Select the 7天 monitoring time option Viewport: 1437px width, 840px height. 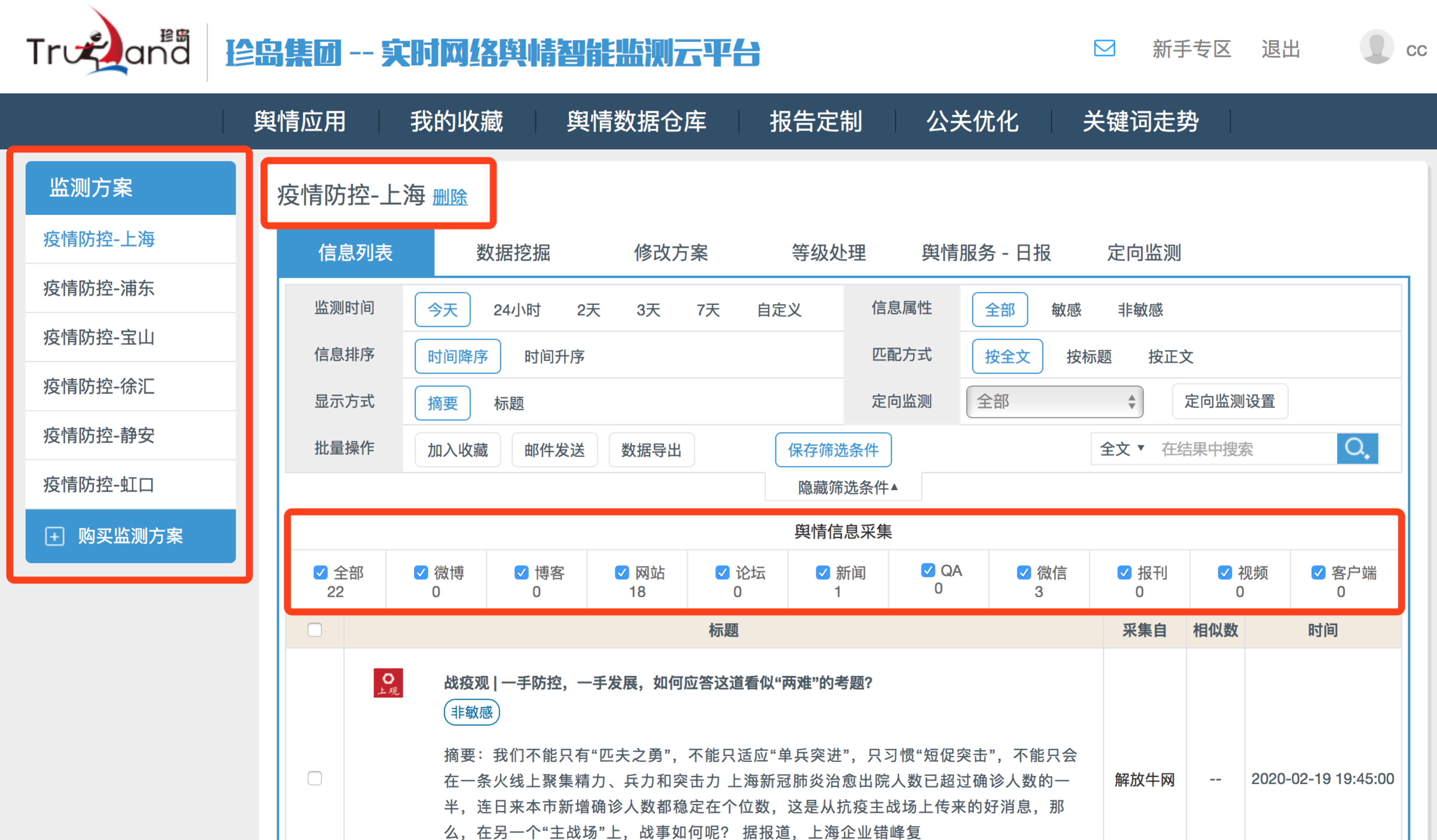708,310
